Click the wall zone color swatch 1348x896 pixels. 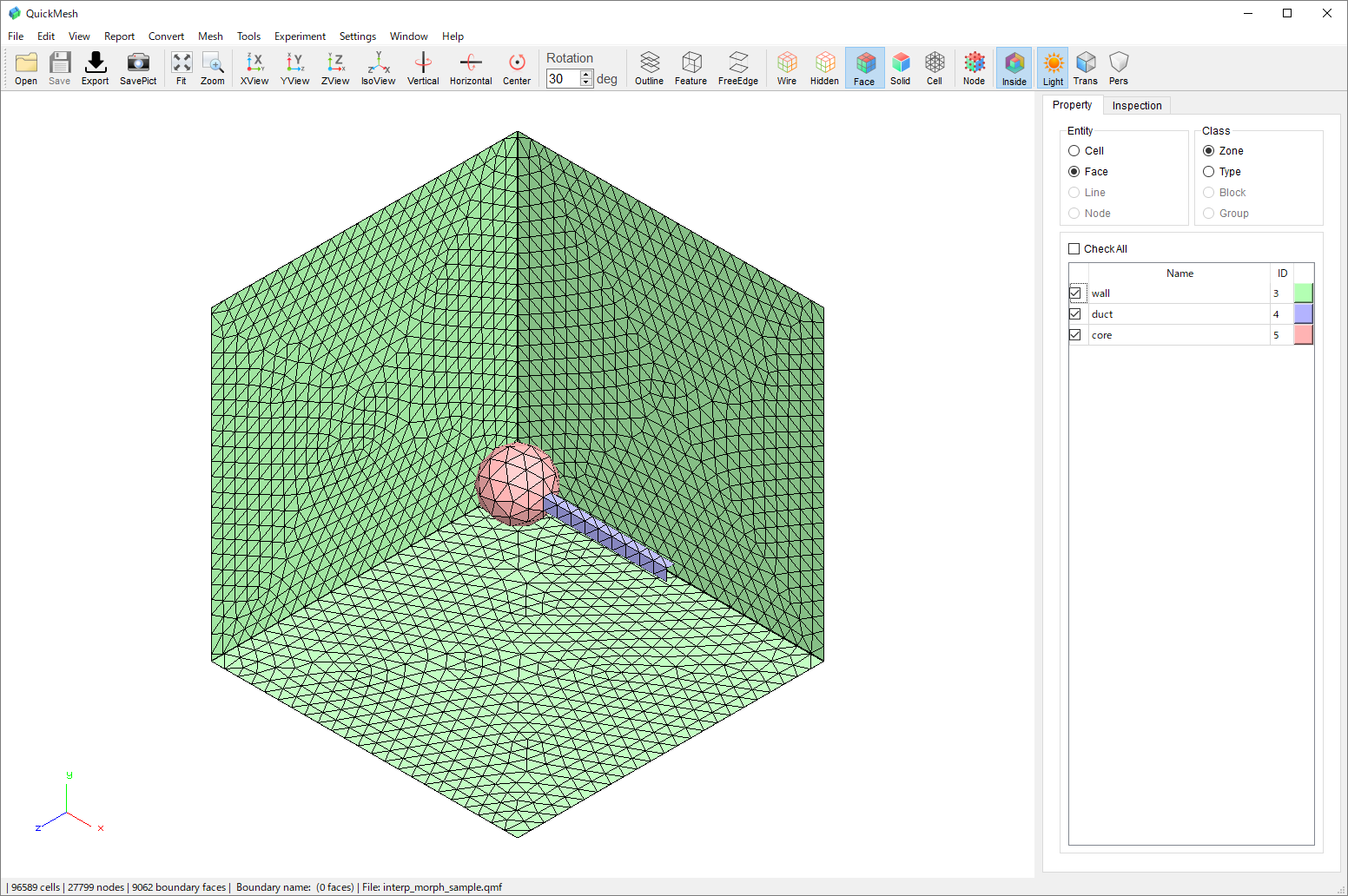point(1303,293)
